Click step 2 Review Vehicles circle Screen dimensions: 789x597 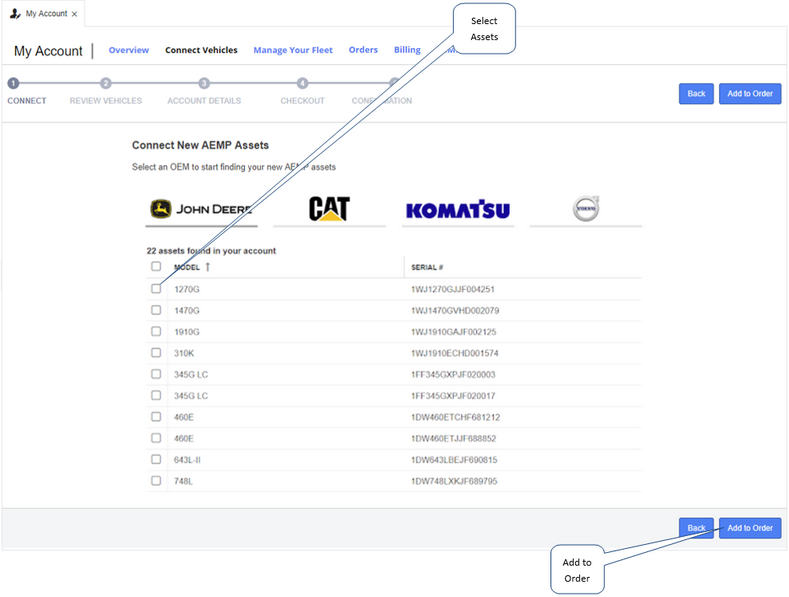point(105,84)
